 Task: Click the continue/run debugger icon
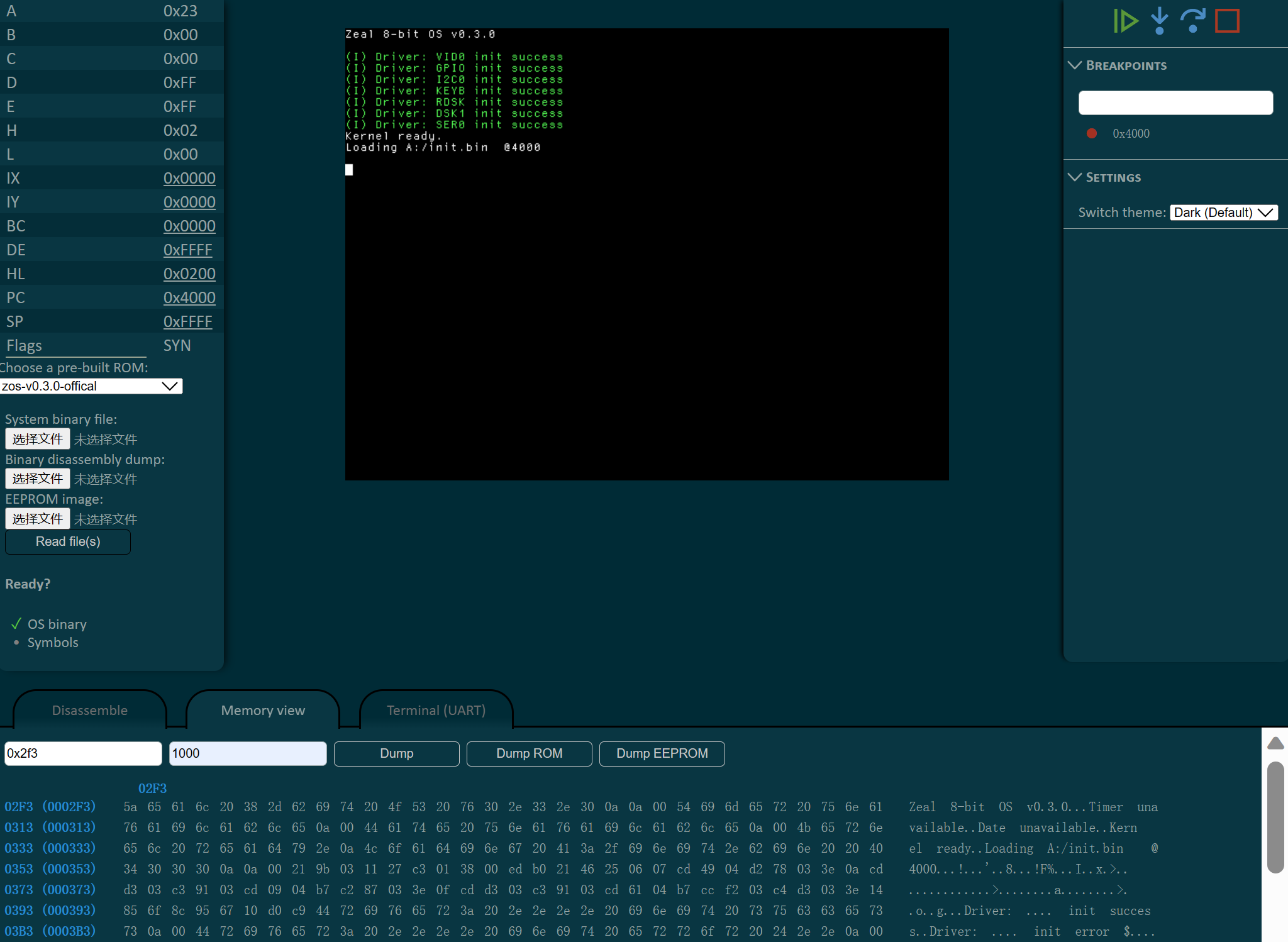tap(1125, 21)
